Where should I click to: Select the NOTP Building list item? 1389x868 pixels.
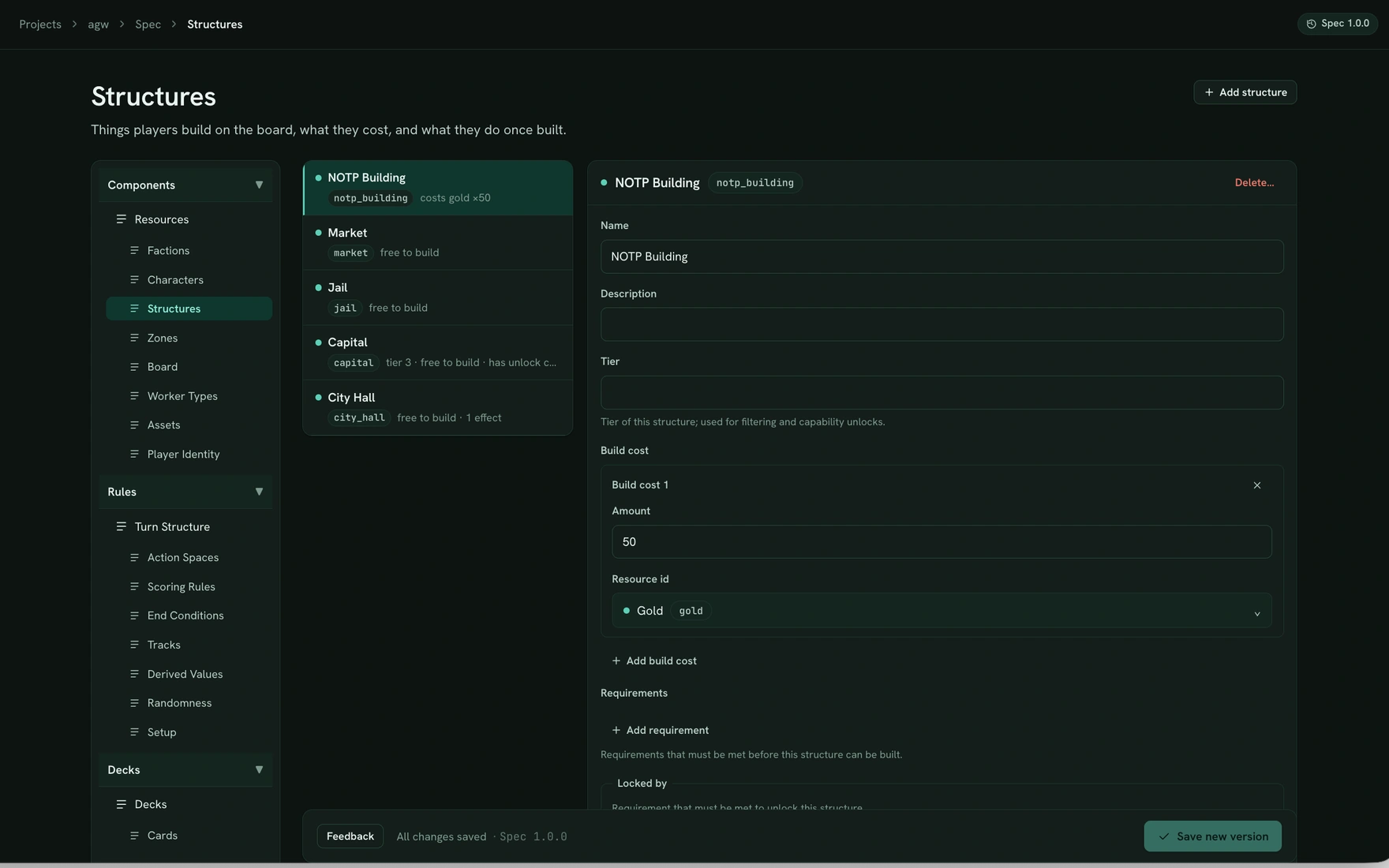pos(438,188)
